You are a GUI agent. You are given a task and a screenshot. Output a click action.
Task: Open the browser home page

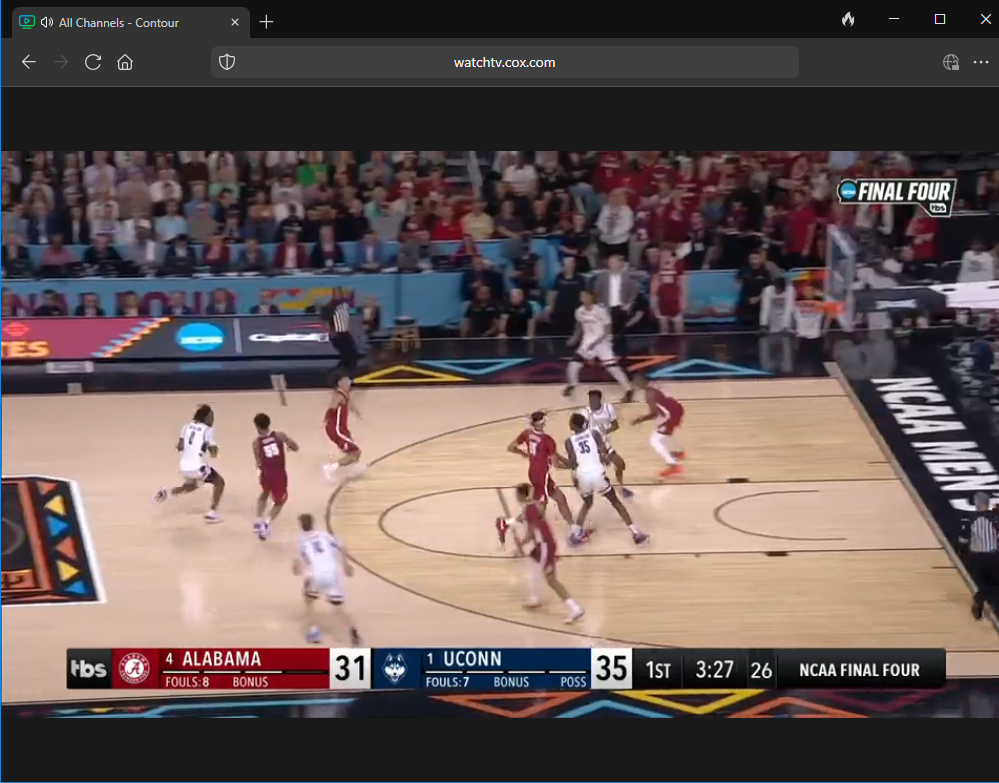tap(125, 62)
